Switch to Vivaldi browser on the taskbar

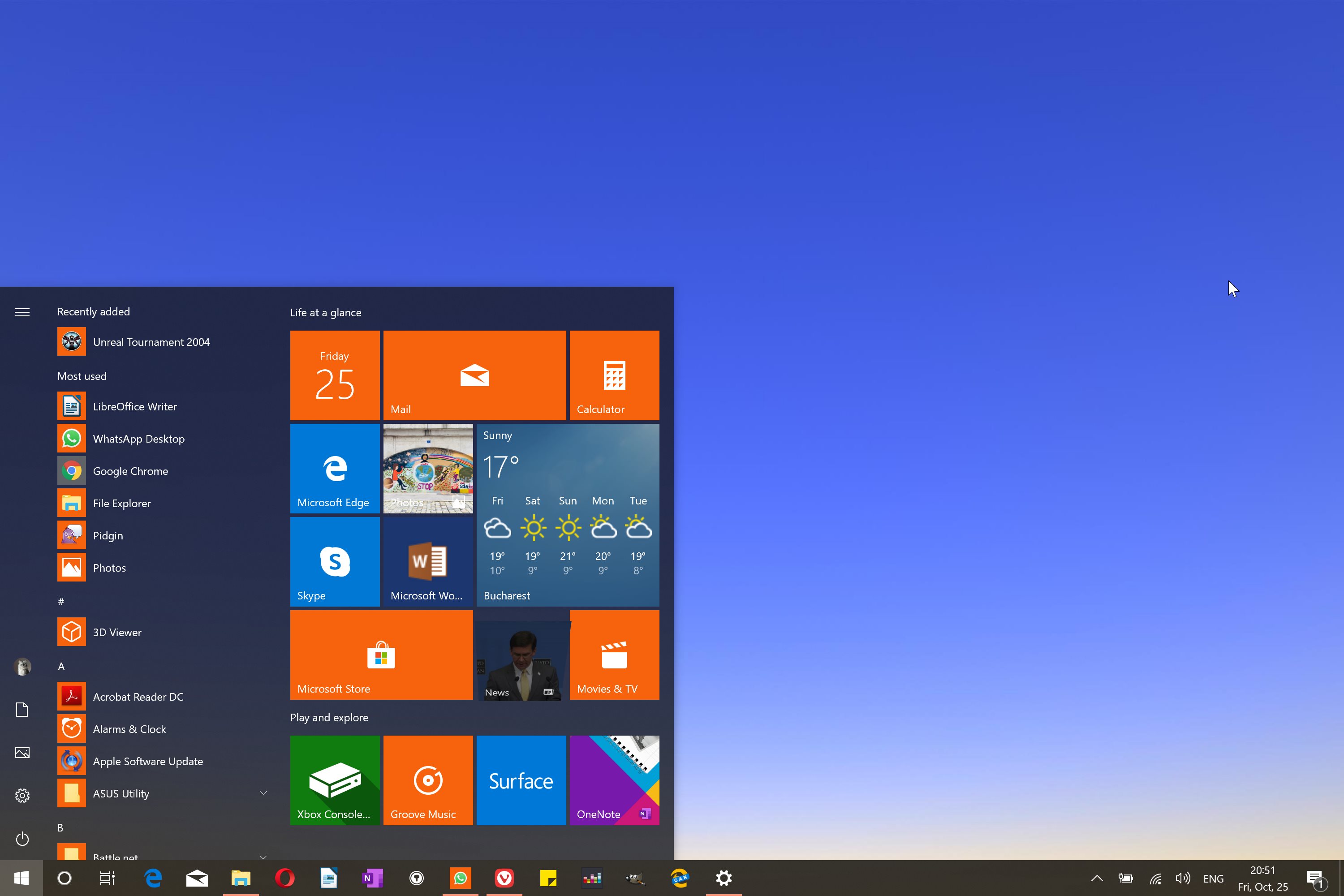(504, 878)
